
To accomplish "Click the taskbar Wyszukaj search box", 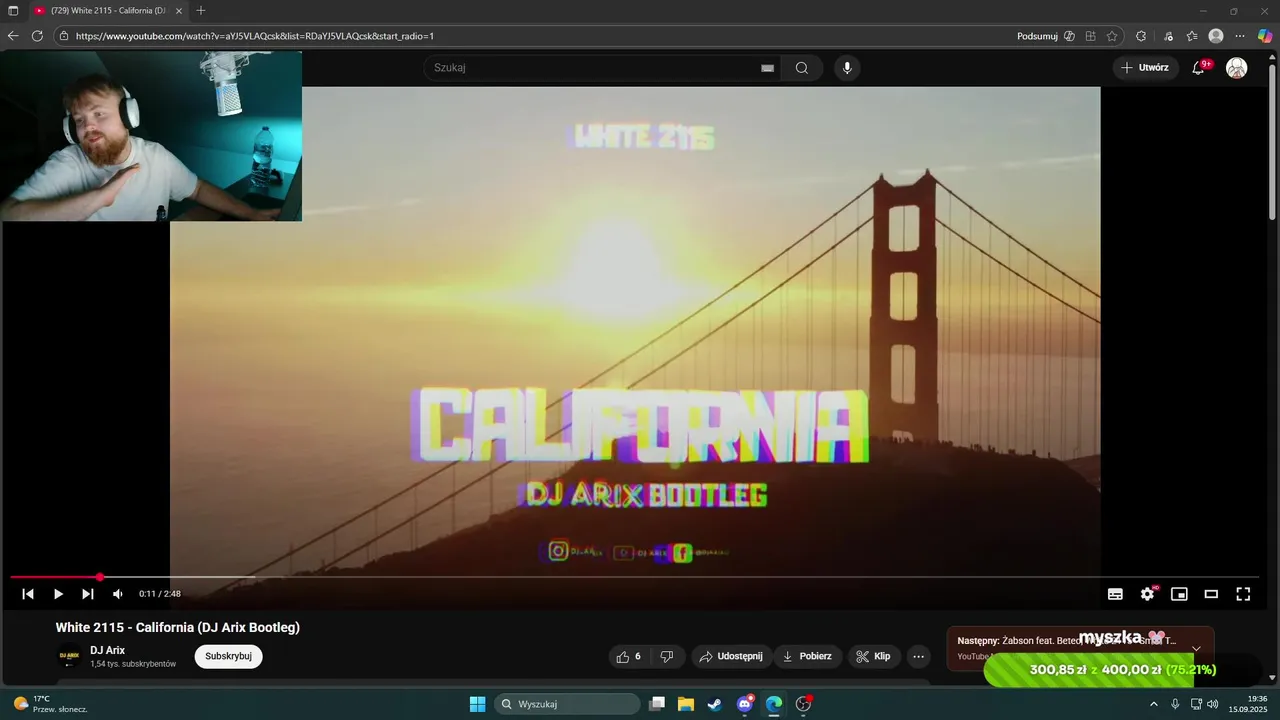I will click(x=568, y=704).
